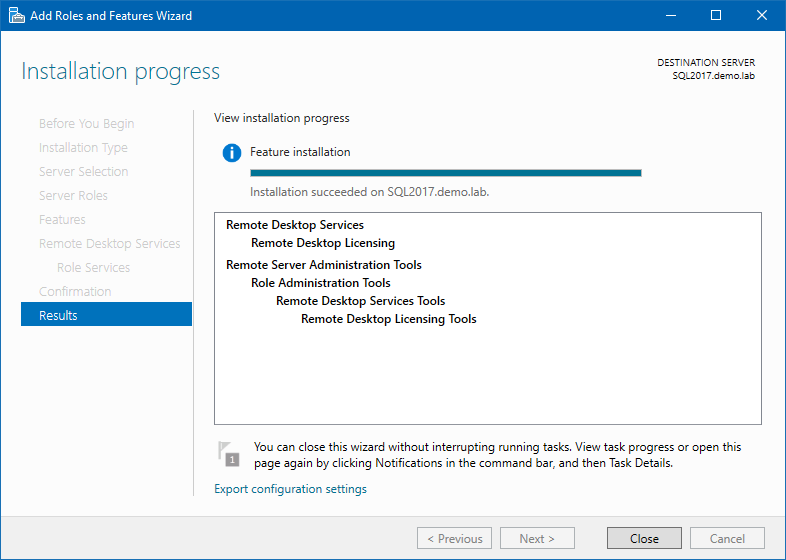Select the Confirmation step in sidebar
The height and width of the screenshot is (560, 786).
75,291
